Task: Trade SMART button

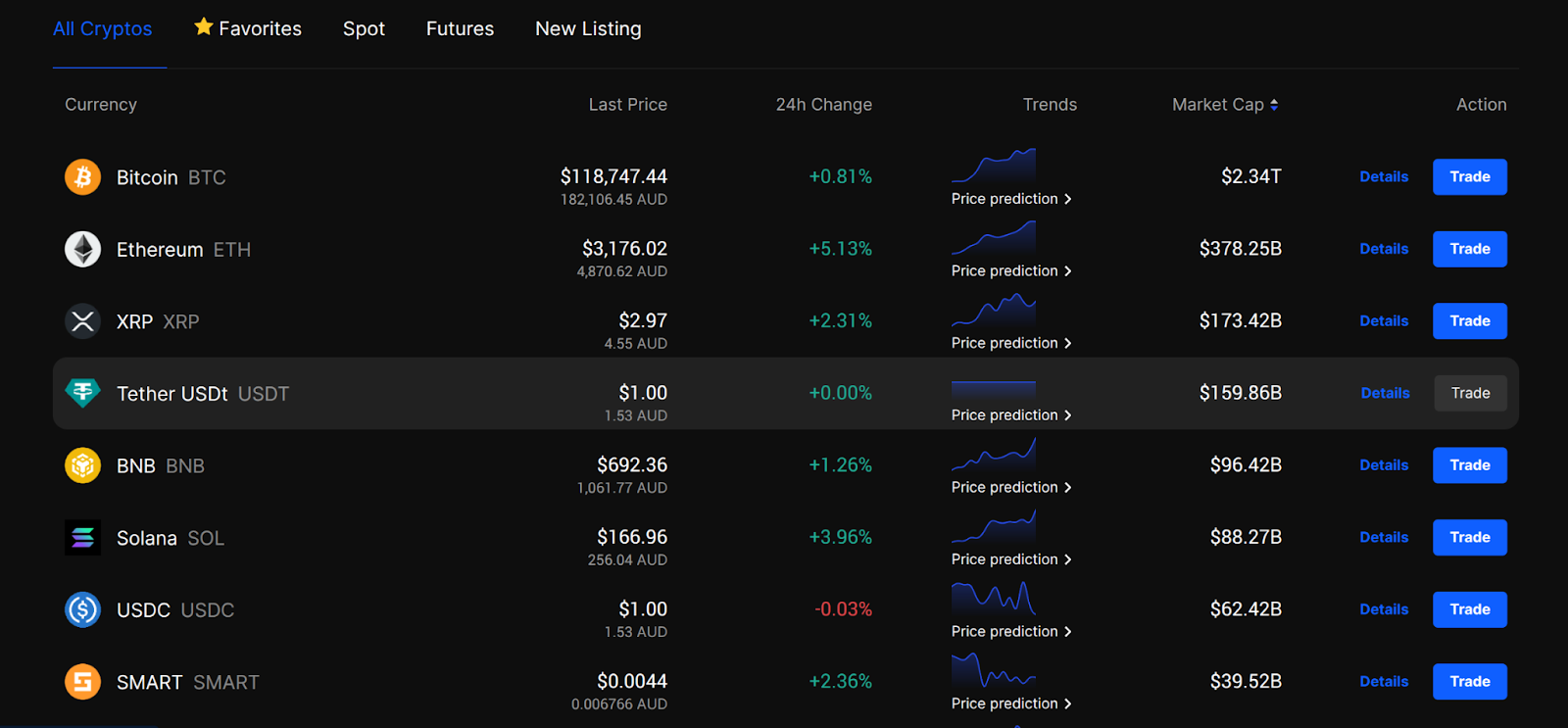Action: pyautogui.click(x=1470, y=681)
